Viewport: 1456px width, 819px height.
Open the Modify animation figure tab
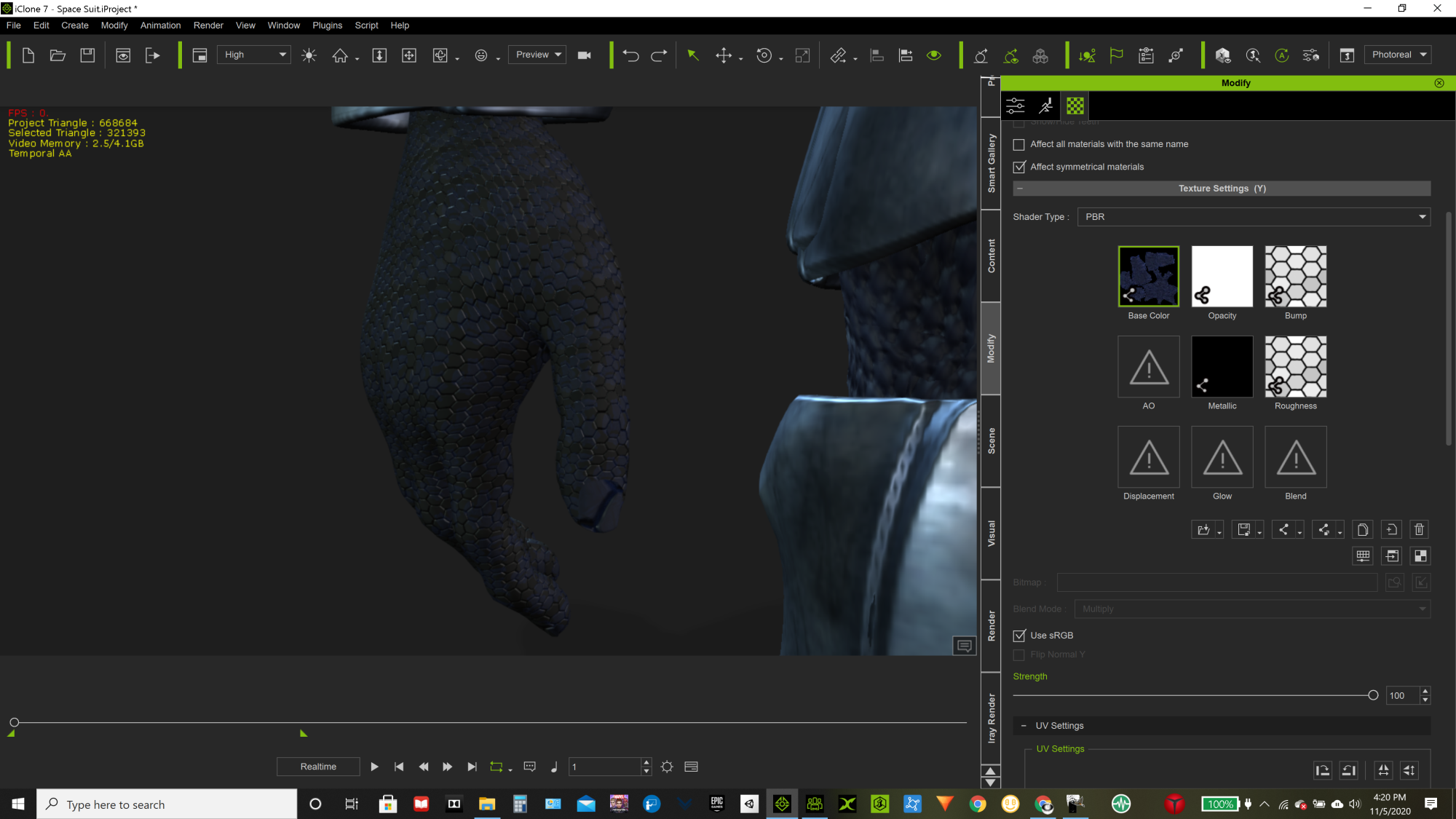click(1045, 106)
